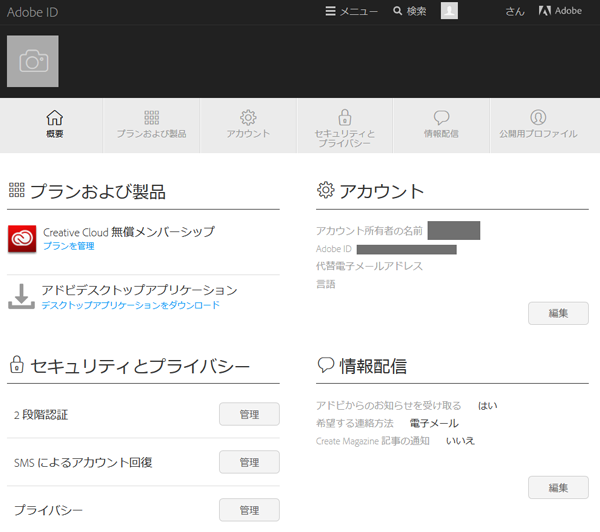Click the desktop app download arrow icon
Image resolution: width=600 pixels, height=532 pixels.
pos(21,297)
